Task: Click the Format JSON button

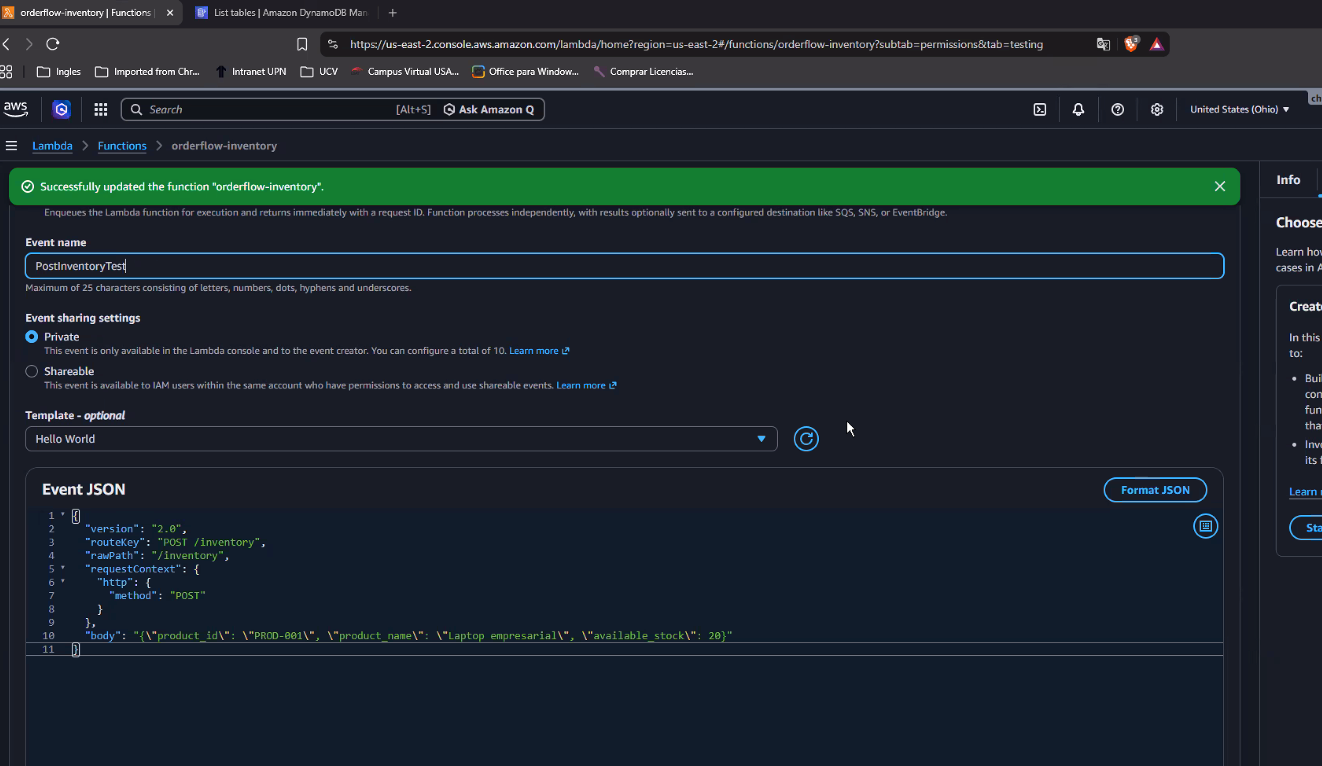Action: [1155, 490]
